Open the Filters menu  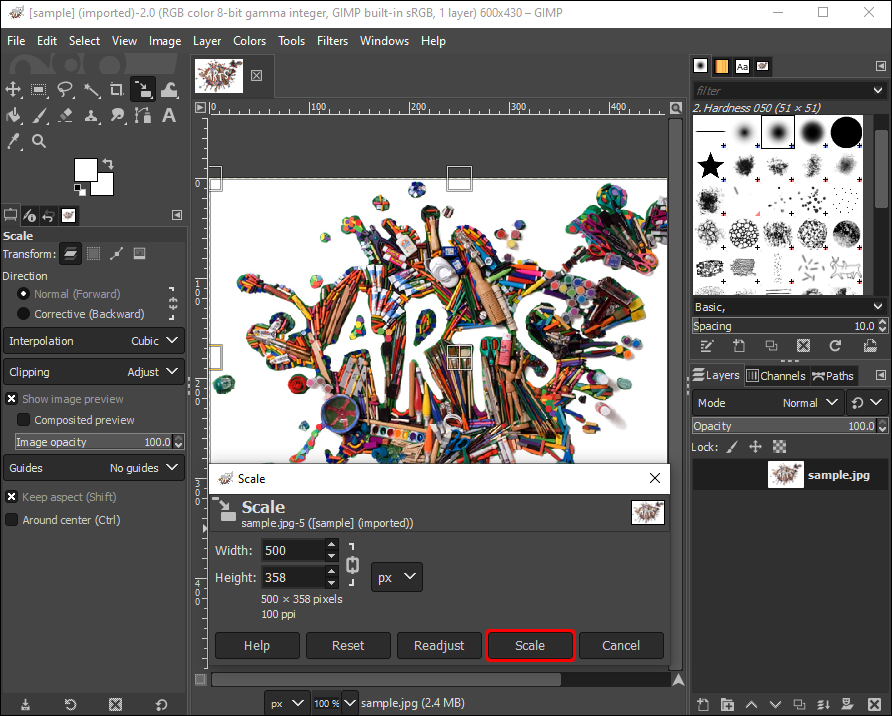(x=332, y=41)
